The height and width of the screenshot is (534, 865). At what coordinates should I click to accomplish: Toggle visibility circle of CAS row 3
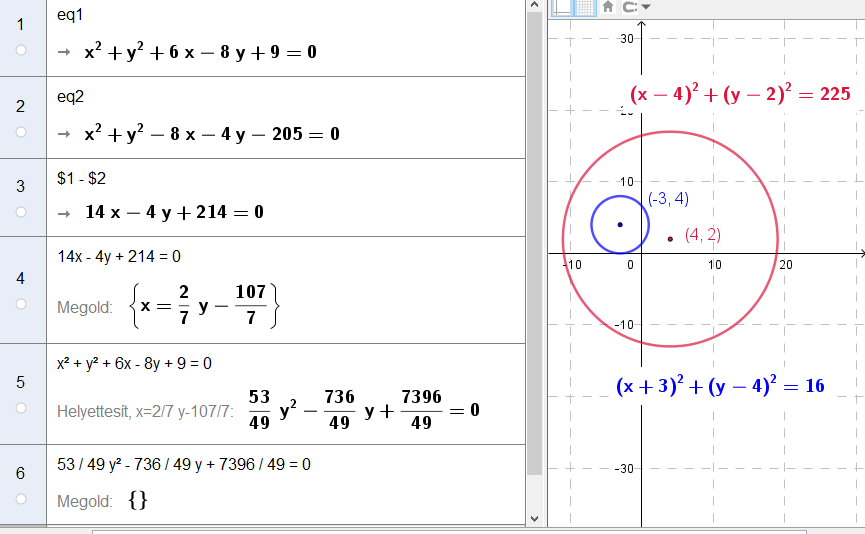22,211
